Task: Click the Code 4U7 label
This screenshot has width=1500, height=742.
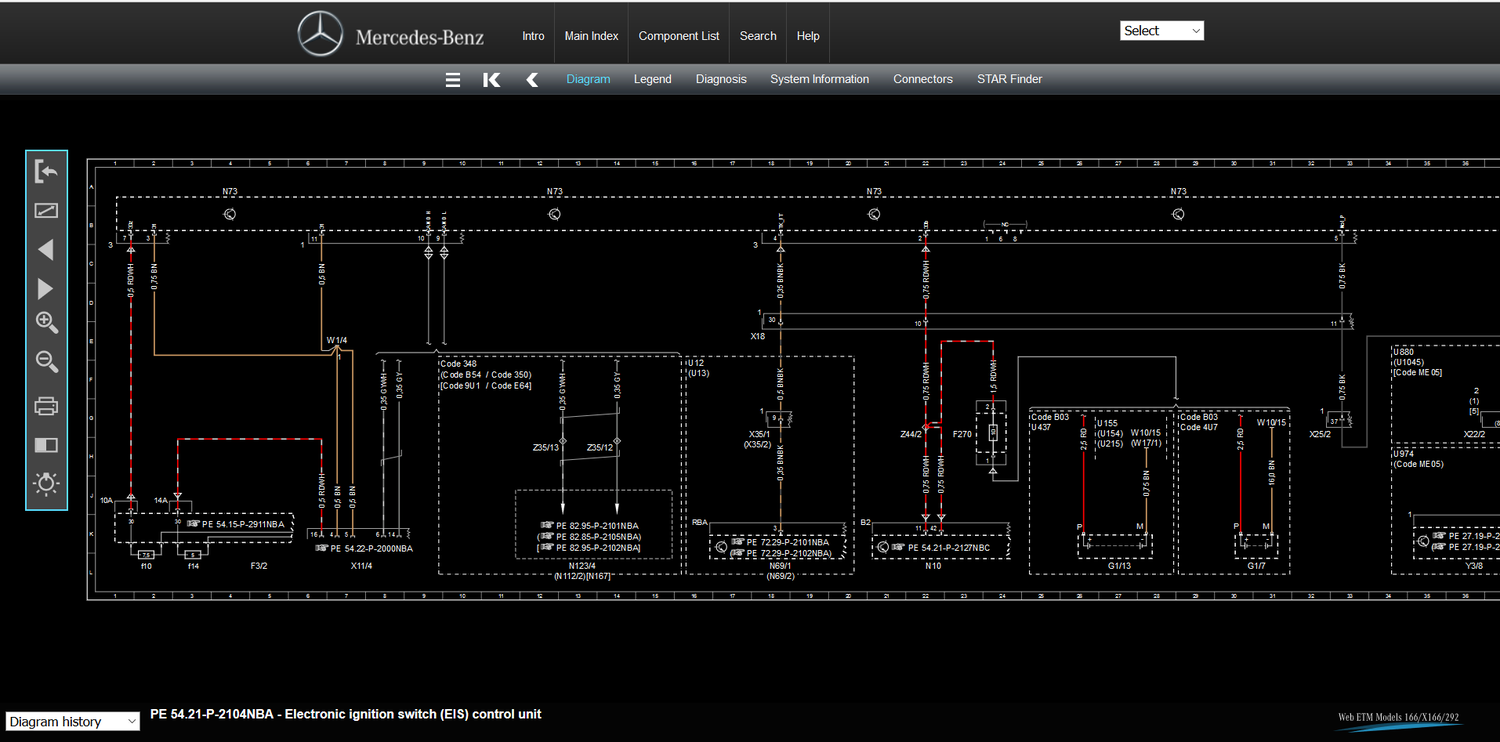Action: tap(1199, 427)
